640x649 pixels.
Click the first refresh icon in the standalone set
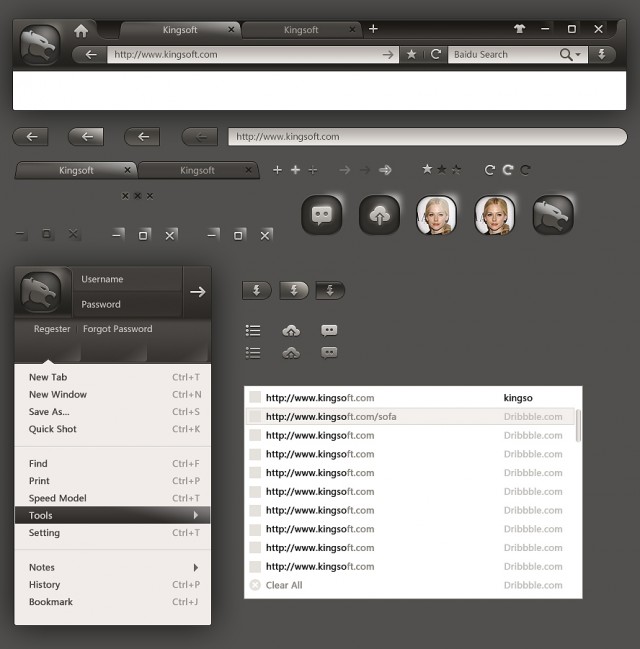point(490,170)
